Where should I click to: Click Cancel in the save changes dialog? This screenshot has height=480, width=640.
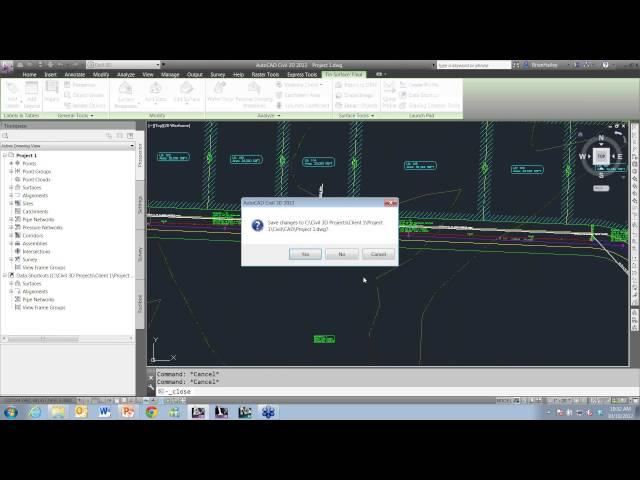pos(378,254)
